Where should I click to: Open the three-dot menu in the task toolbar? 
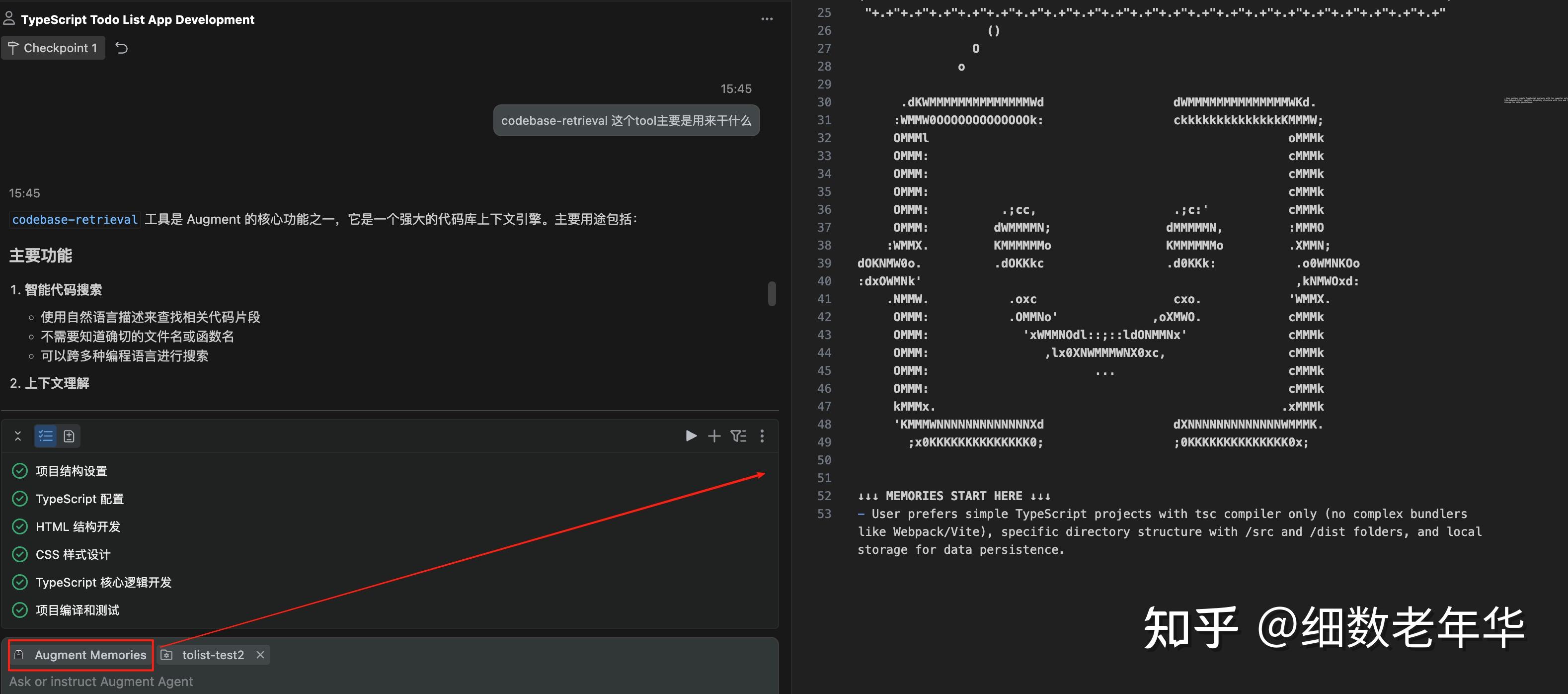pyautogui.click(x=762, y=435)
